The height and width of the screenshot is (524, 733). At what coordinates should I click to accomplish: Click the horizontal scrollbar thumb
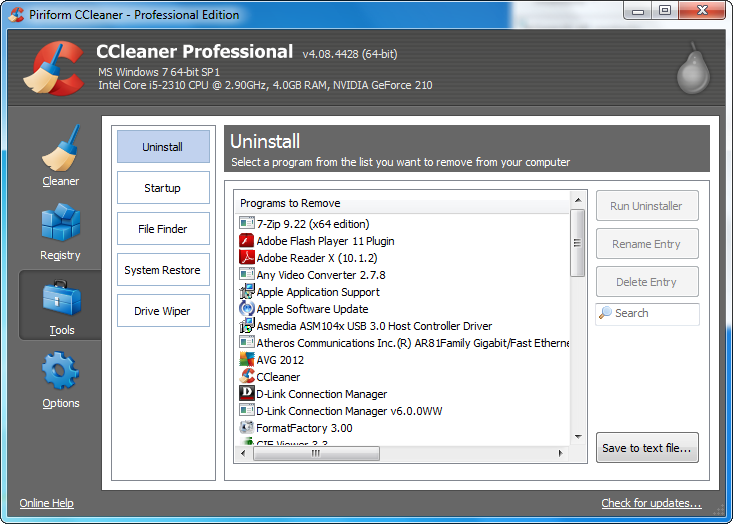(316, 453)
